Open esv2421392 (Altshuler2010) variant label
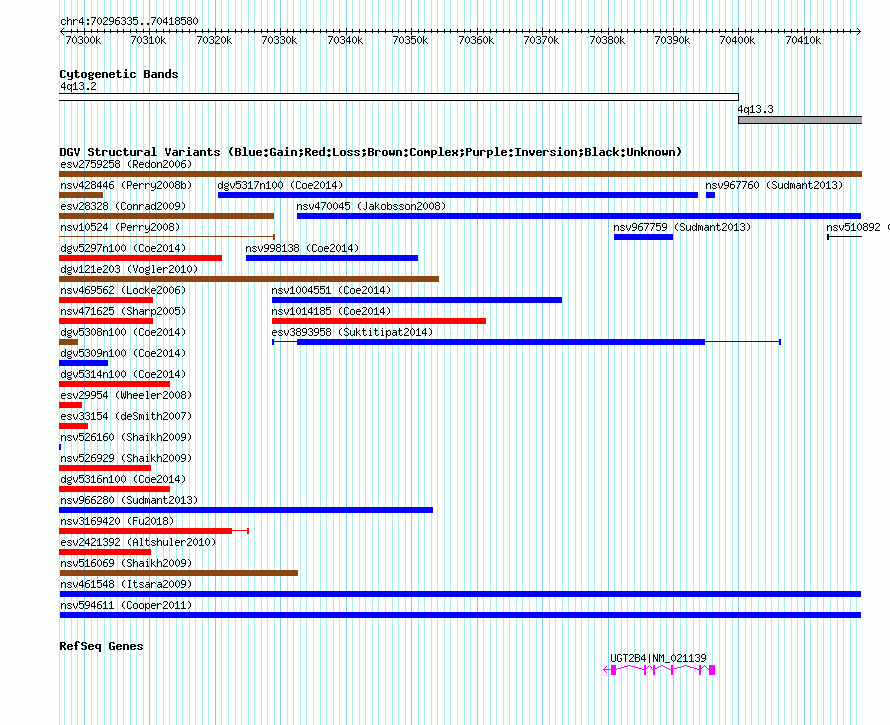Image resolution: width=890 pixels, height=725 pixels. pos(138,542)
